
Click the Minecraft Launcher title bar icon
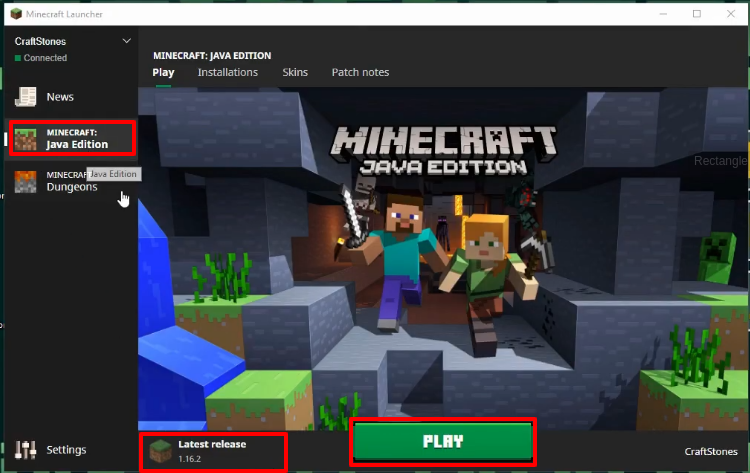click(x=16, y=14)
